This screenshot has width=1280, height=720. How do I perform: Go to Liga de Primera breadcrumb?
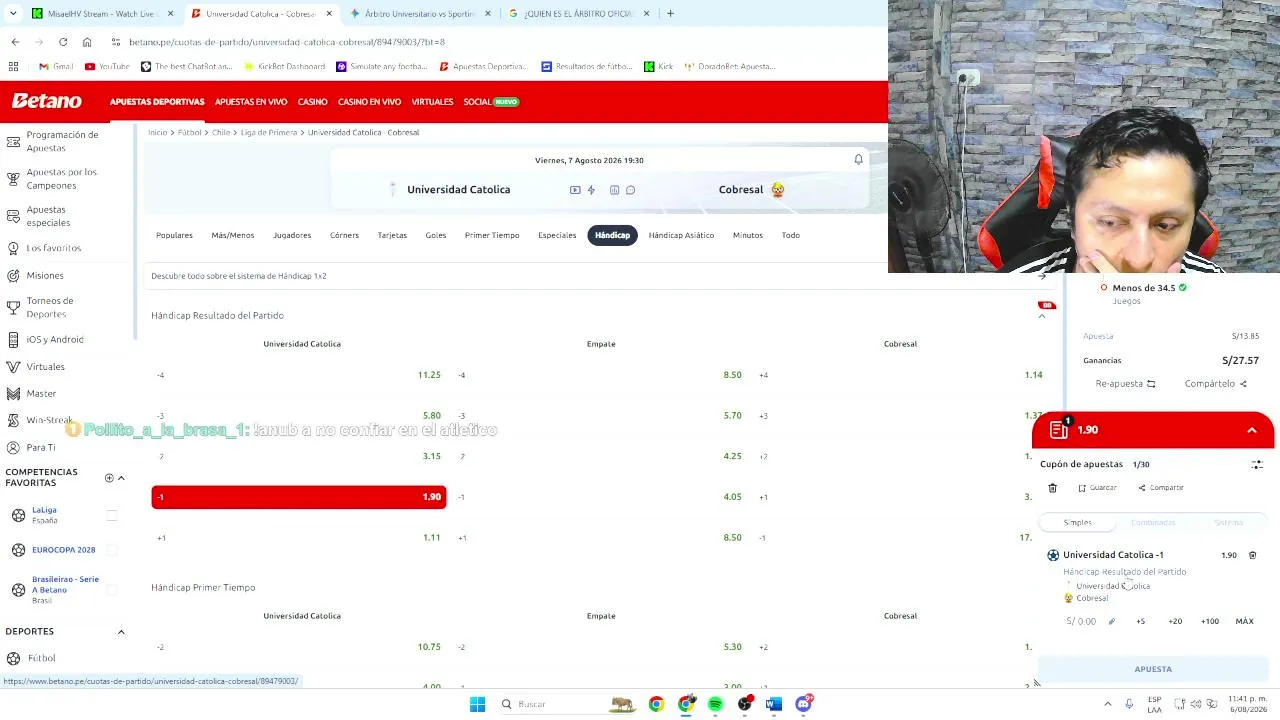pos(269,132)
